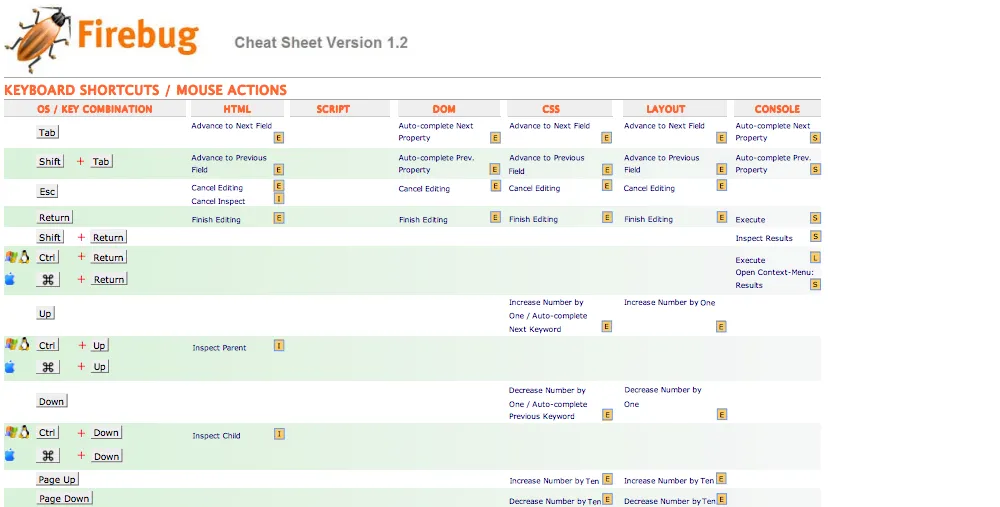
Task: Click the Ctrl key in Ctrl + Down
Action: [47, 432]
